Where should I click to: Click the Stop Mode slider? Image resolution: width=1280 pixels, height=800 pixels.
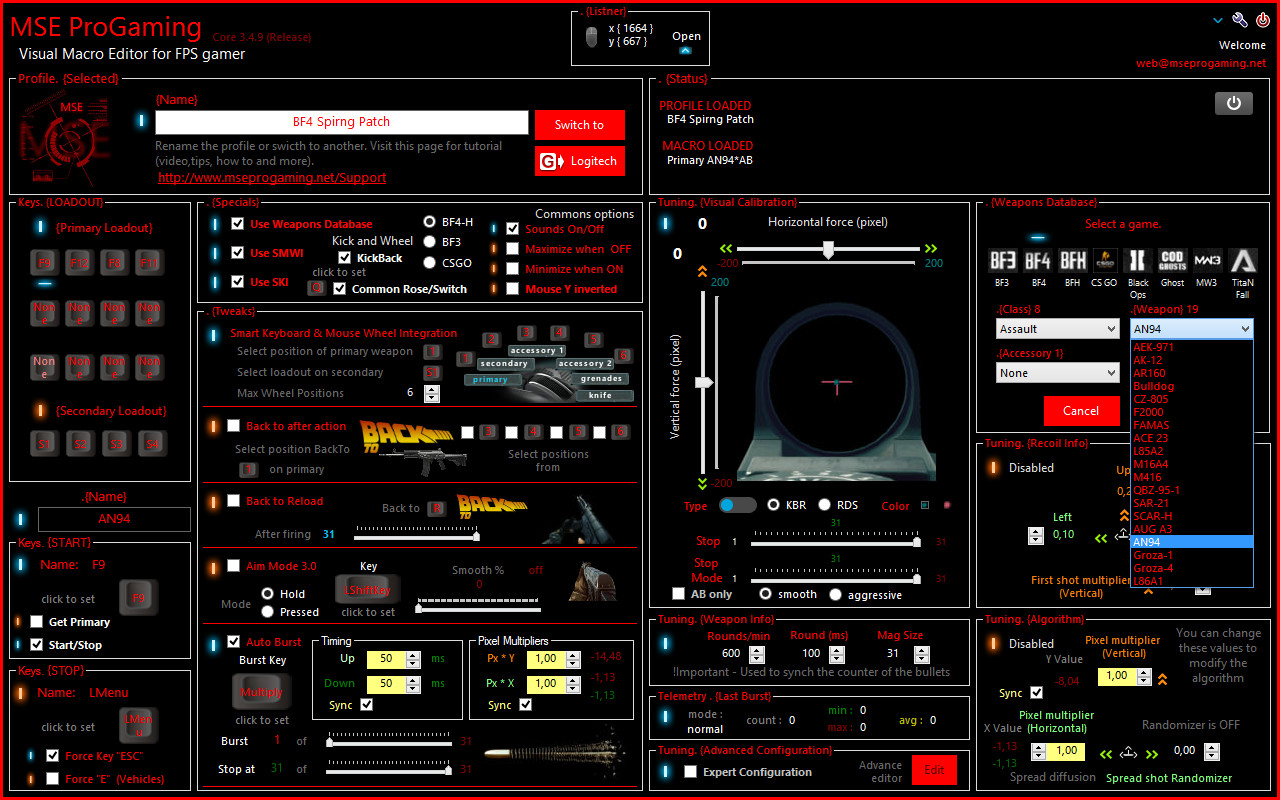click(834, 579)
